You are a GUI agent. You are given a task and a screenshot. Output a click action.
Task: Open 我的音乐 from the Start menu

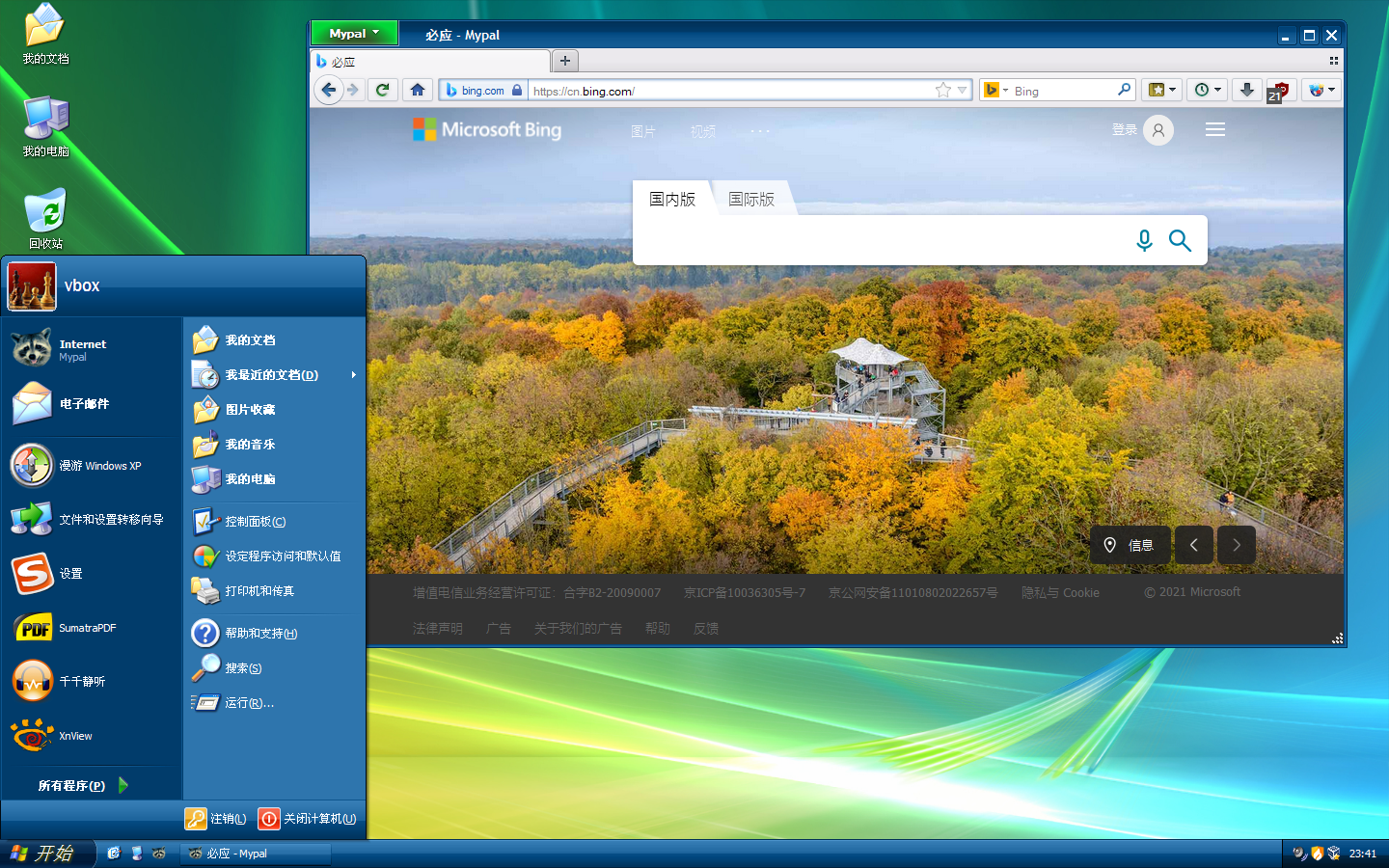tap(275, 444)
